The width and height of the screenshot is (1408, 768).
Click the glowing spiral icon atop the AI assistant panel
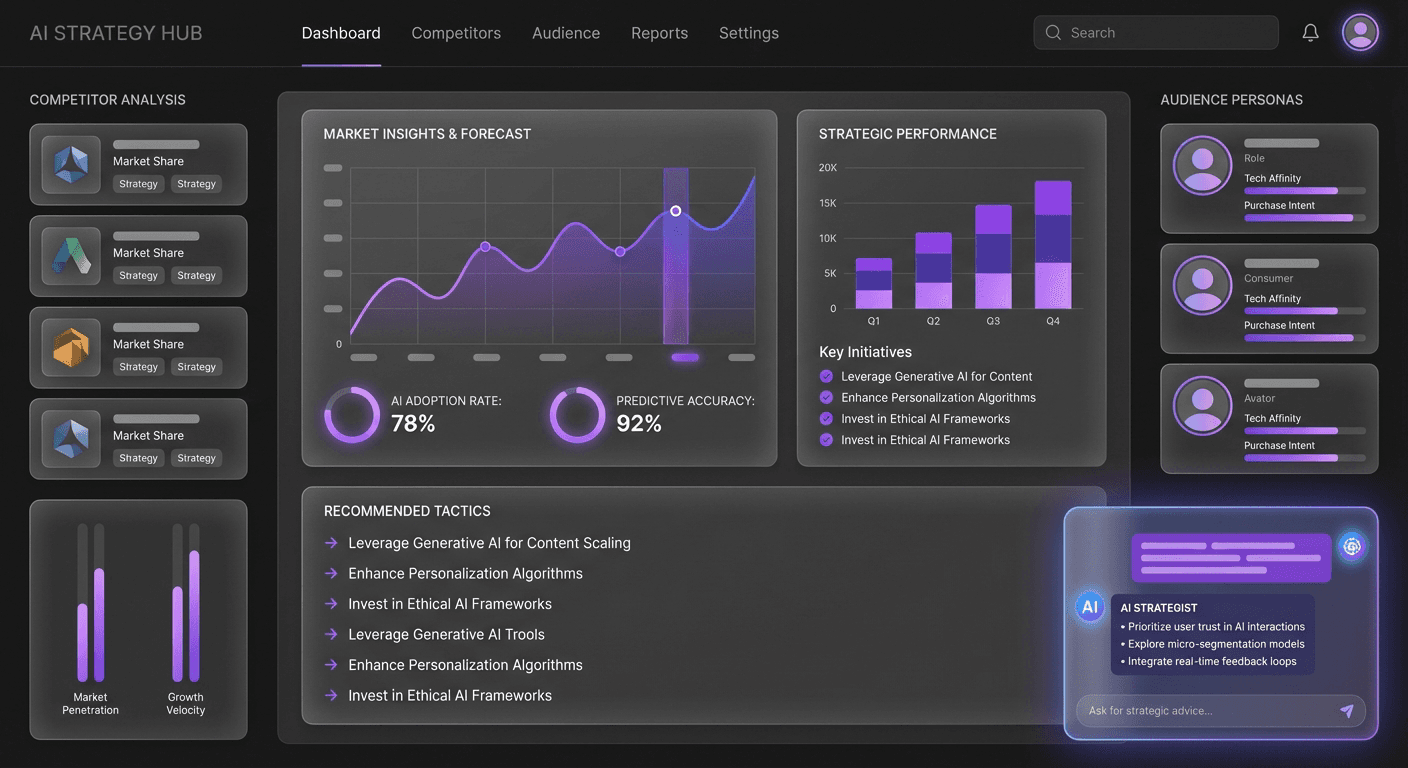click(1352, 547)
